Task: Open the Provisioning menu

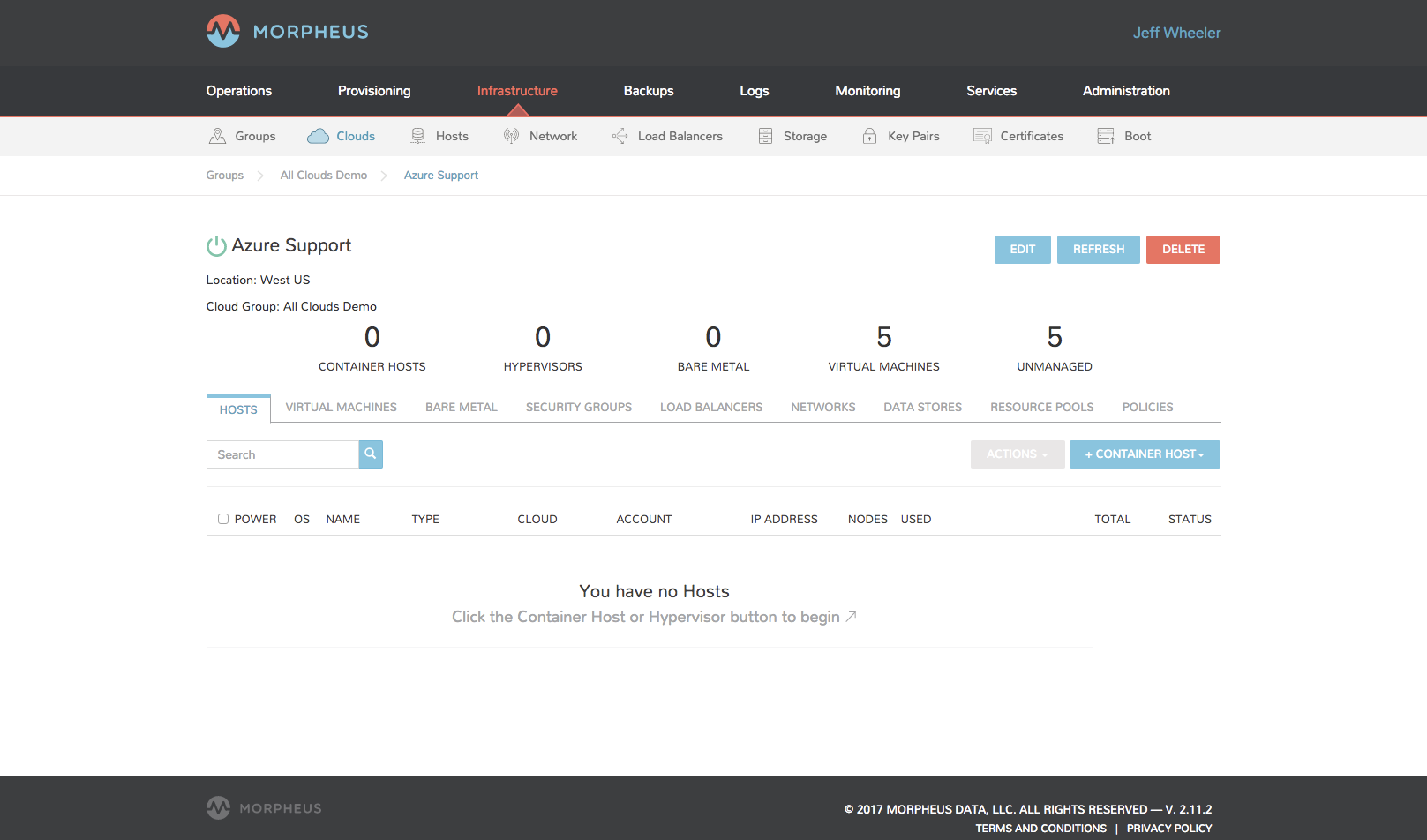Action: (x=374, y=91)
